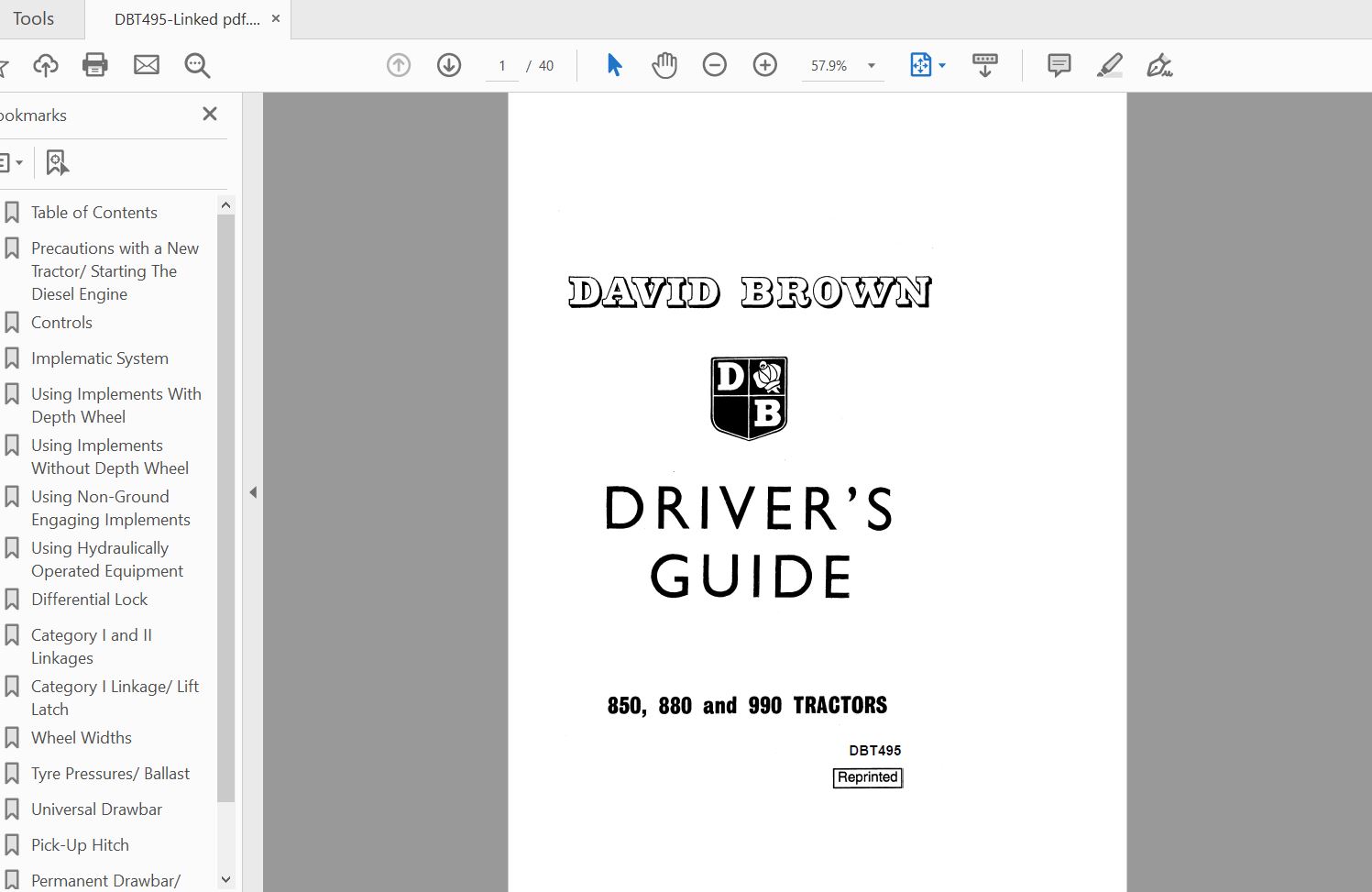Open the zoom percentage dropdown
The image size is (1372, 892).
(872, 66)
